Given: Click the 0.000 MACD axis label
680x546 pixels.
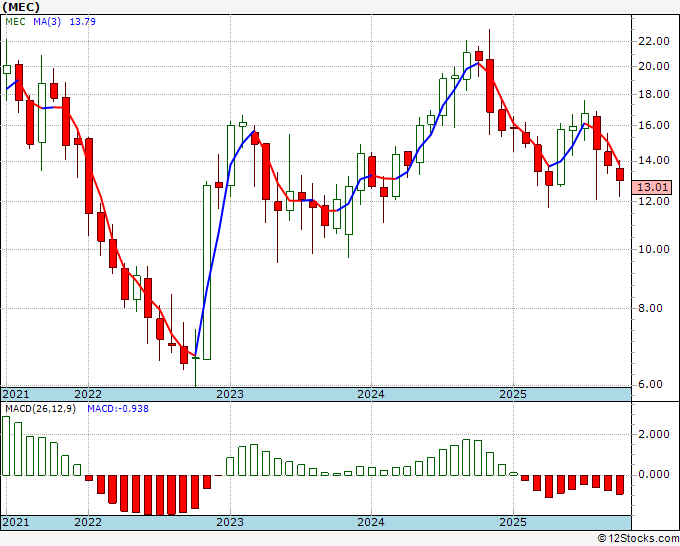Looking at the screenshot, I should point(654,474).
